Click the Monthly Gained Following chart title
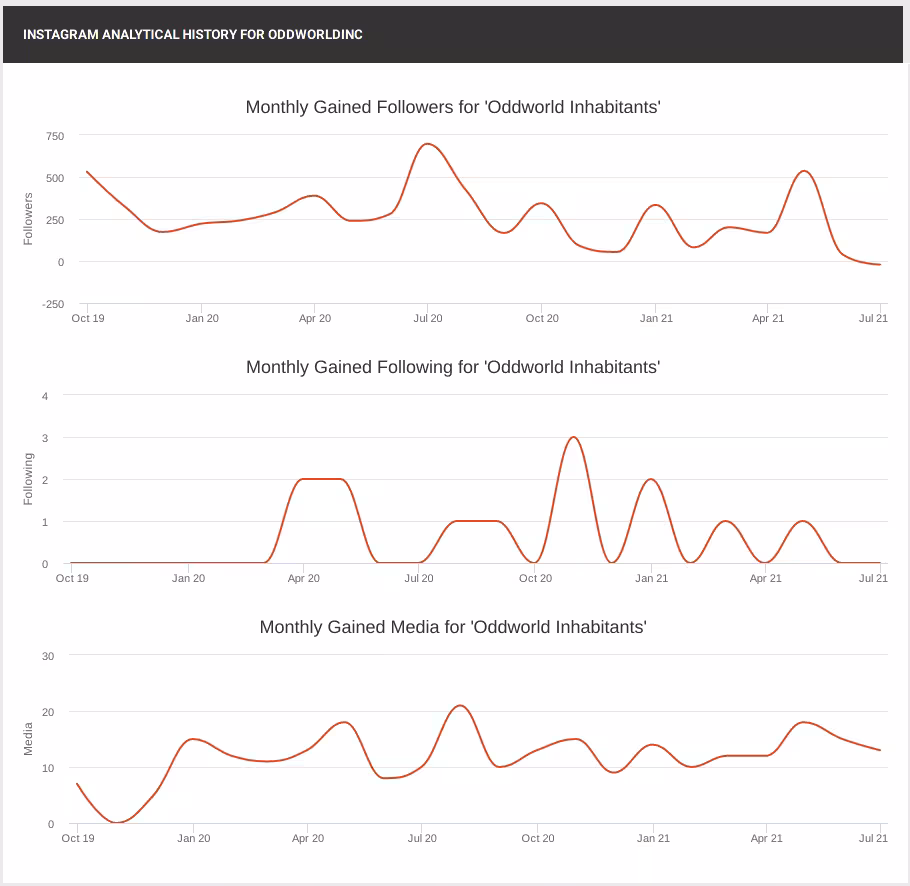This screenshot has width=910, height=886. coord(453,367)
